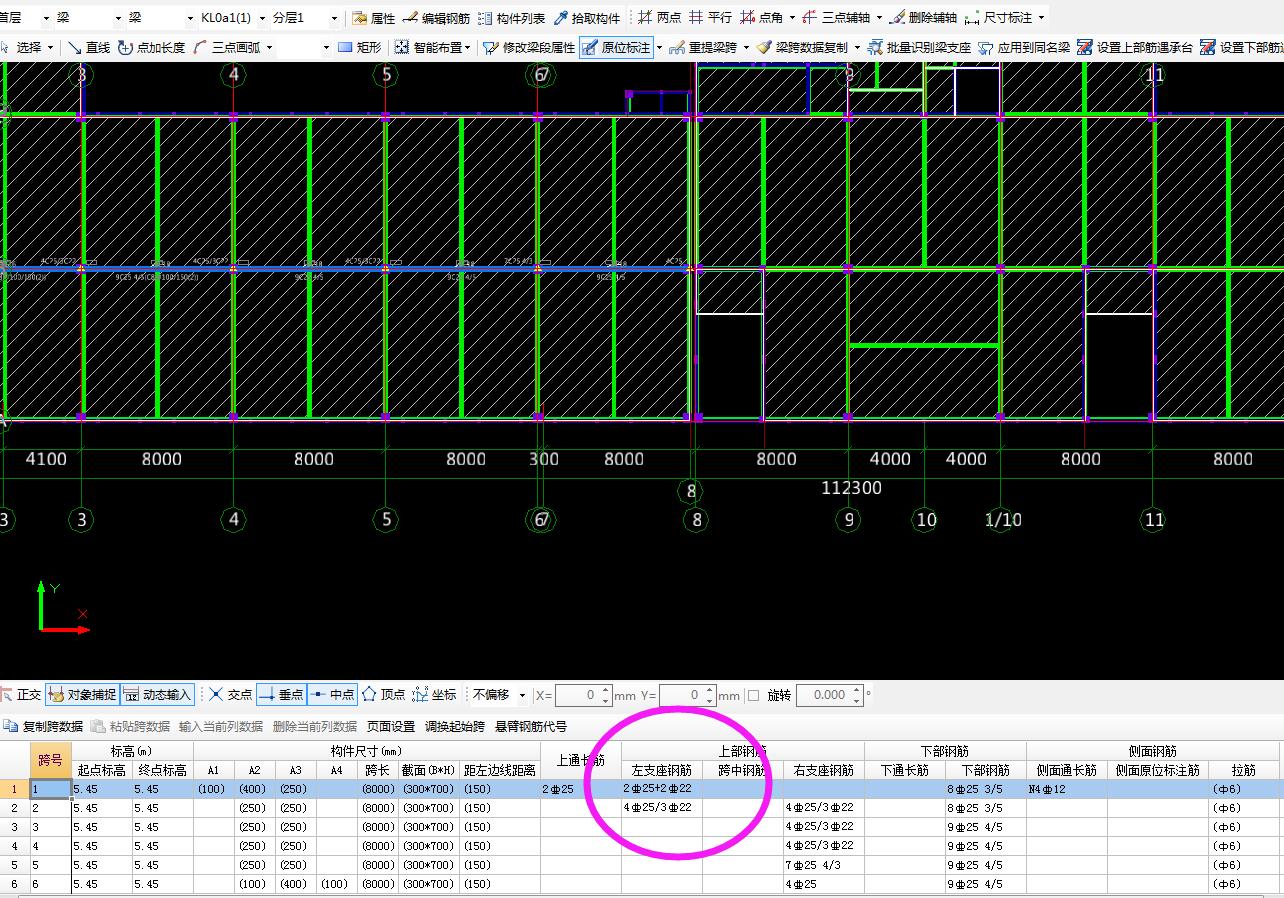Select the 矩形 rectangle drawing tool
Screen dimensions: 1284x898
point(360,47)
